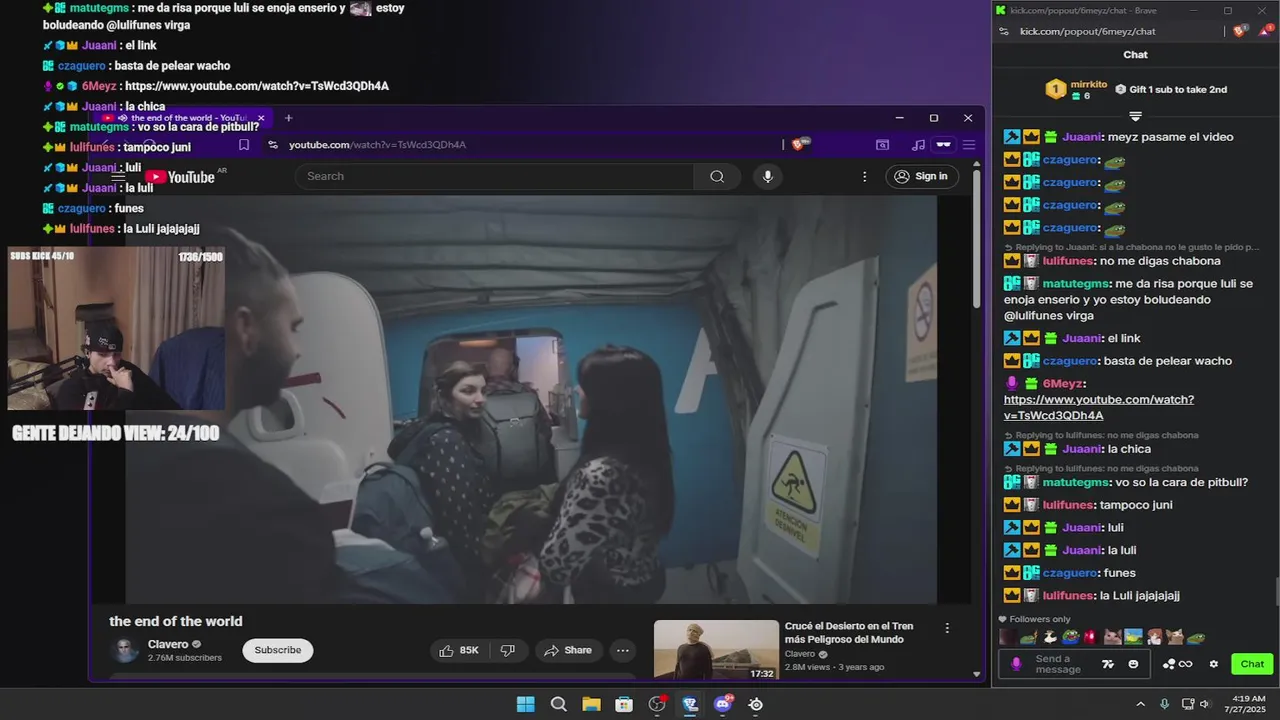Screen dimensions: 1280x720
Task: Click the Brave private glasses icon
Action: [x=943, y=145]
